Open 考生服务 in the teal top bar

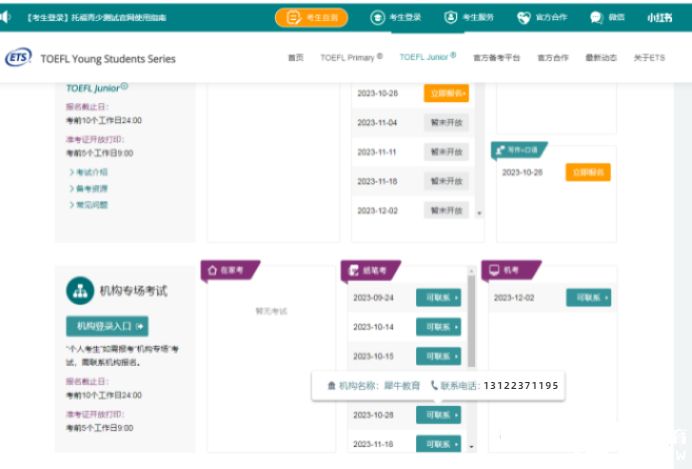478,18
